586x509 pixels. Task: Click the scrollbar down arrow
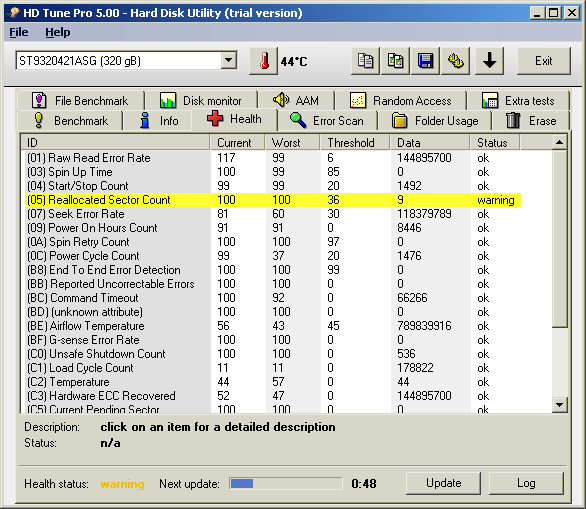559,405
